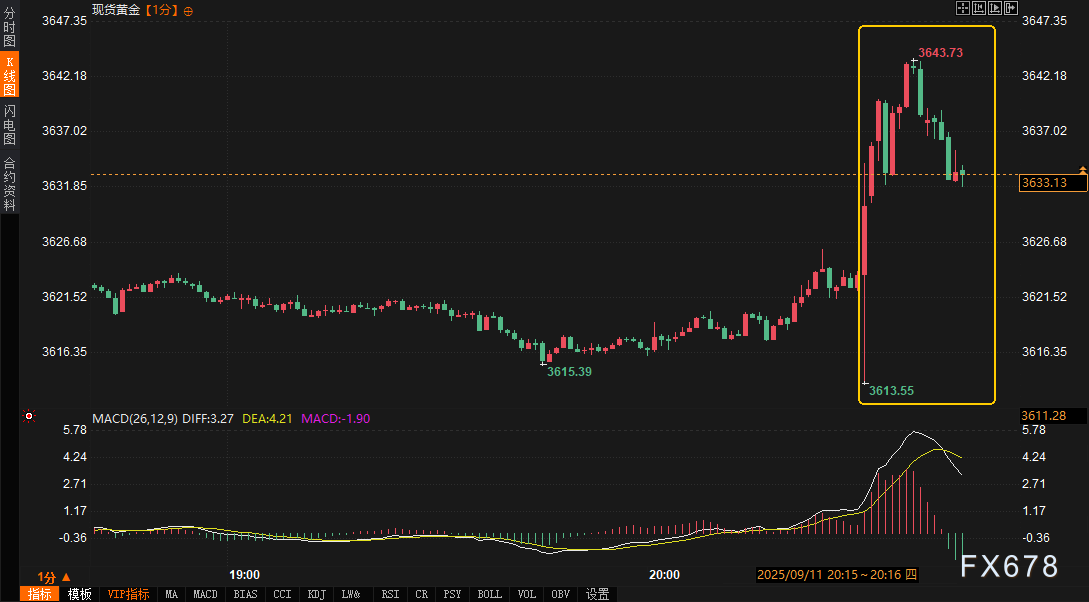Open VIP指标 indicators
The height and width of the screenshot is (602, 1089).
point(128,594)
